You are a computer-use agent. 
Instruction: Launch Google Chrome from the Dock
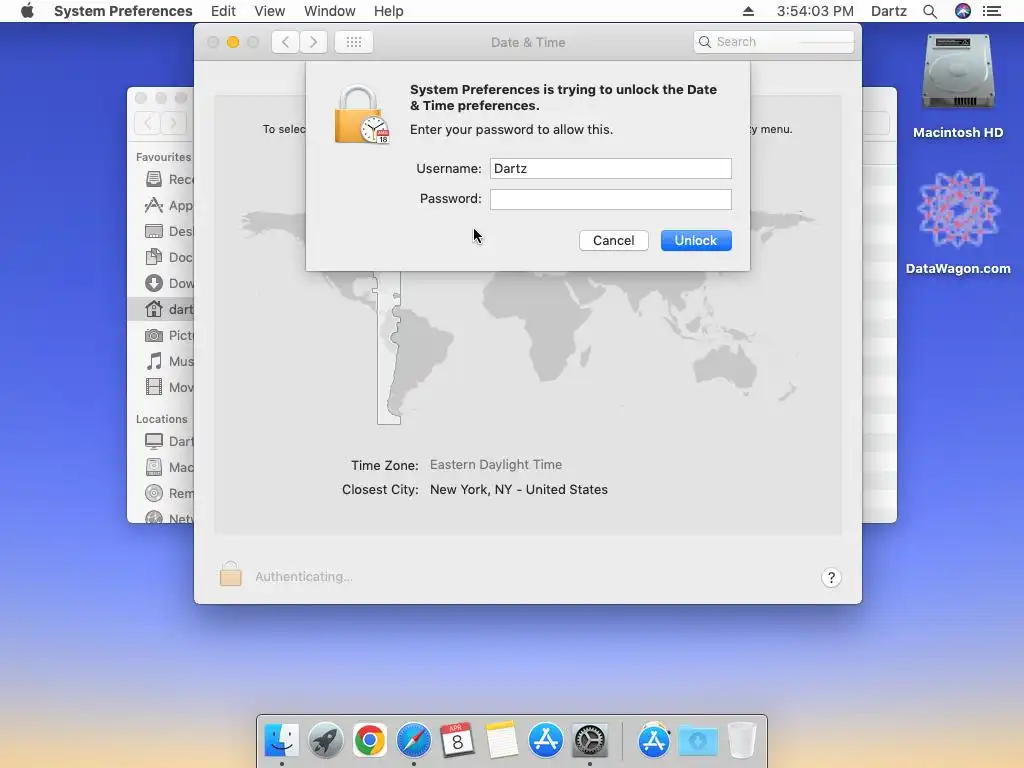370,740
